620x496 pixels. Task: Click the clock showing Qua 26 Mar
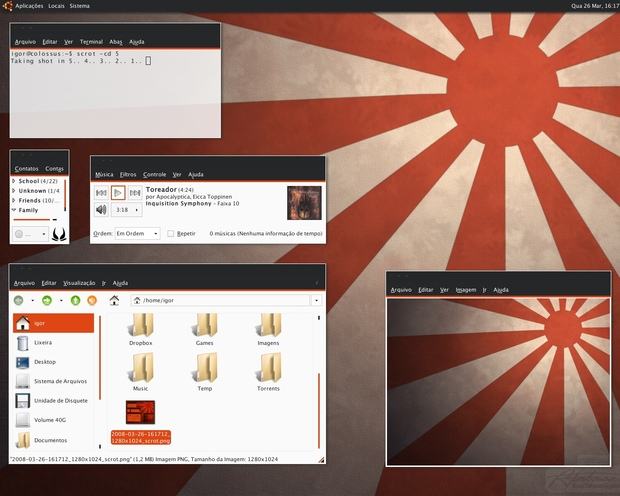coord(595,6)
